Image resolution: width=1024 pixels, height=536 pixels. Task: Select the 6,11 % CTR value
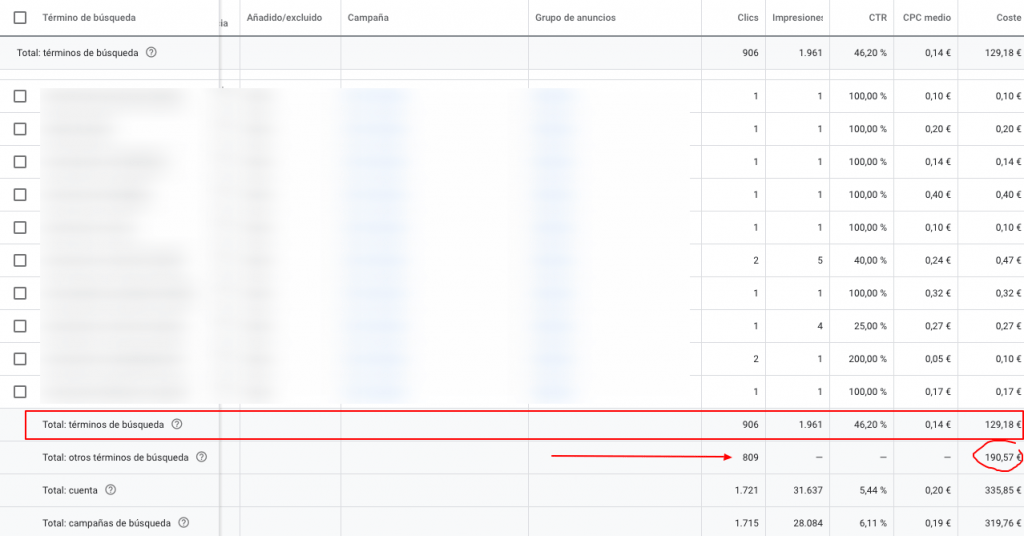click(x=872, y=523)
